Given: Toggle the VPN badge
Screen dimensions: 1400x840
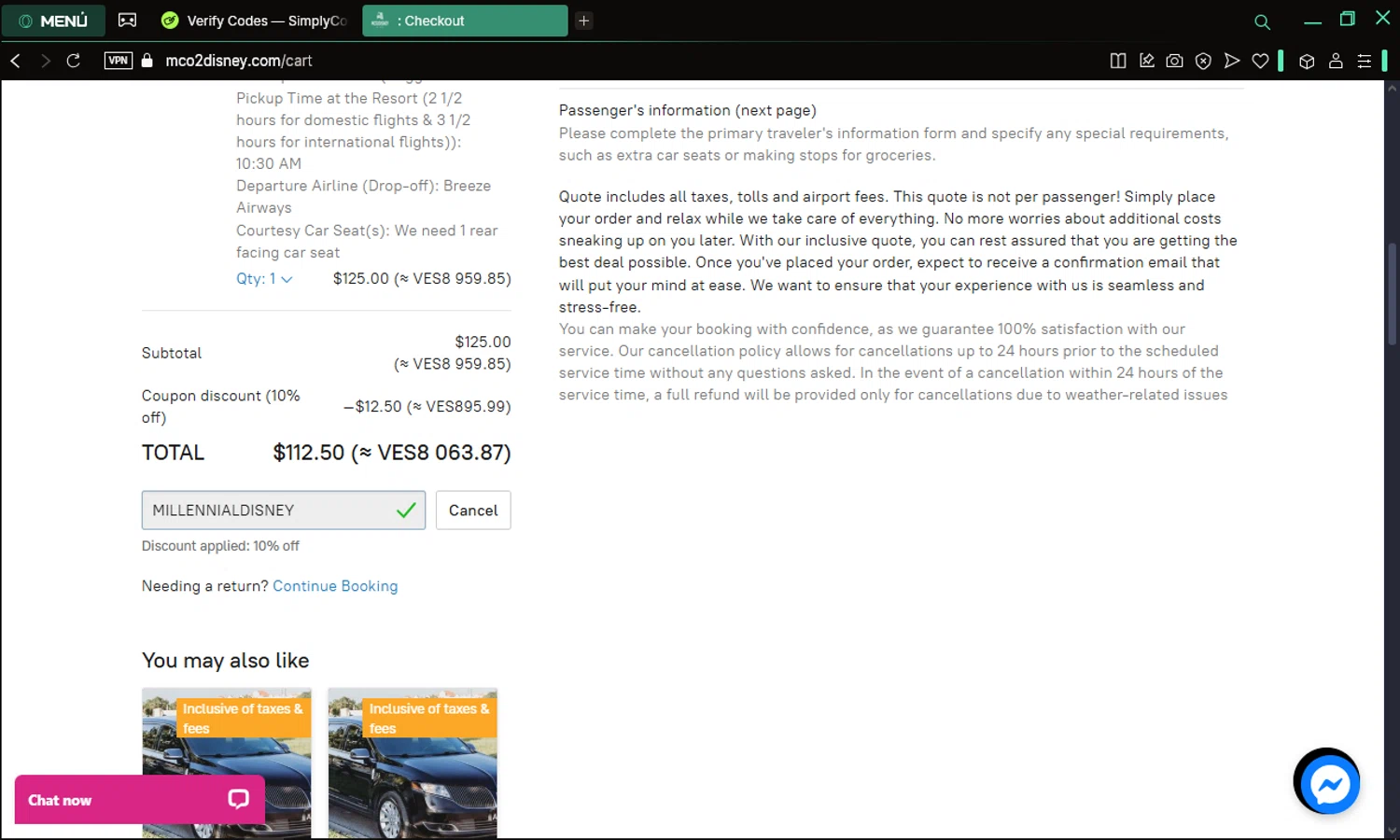Looking at the screenshot, I should 118,61.
